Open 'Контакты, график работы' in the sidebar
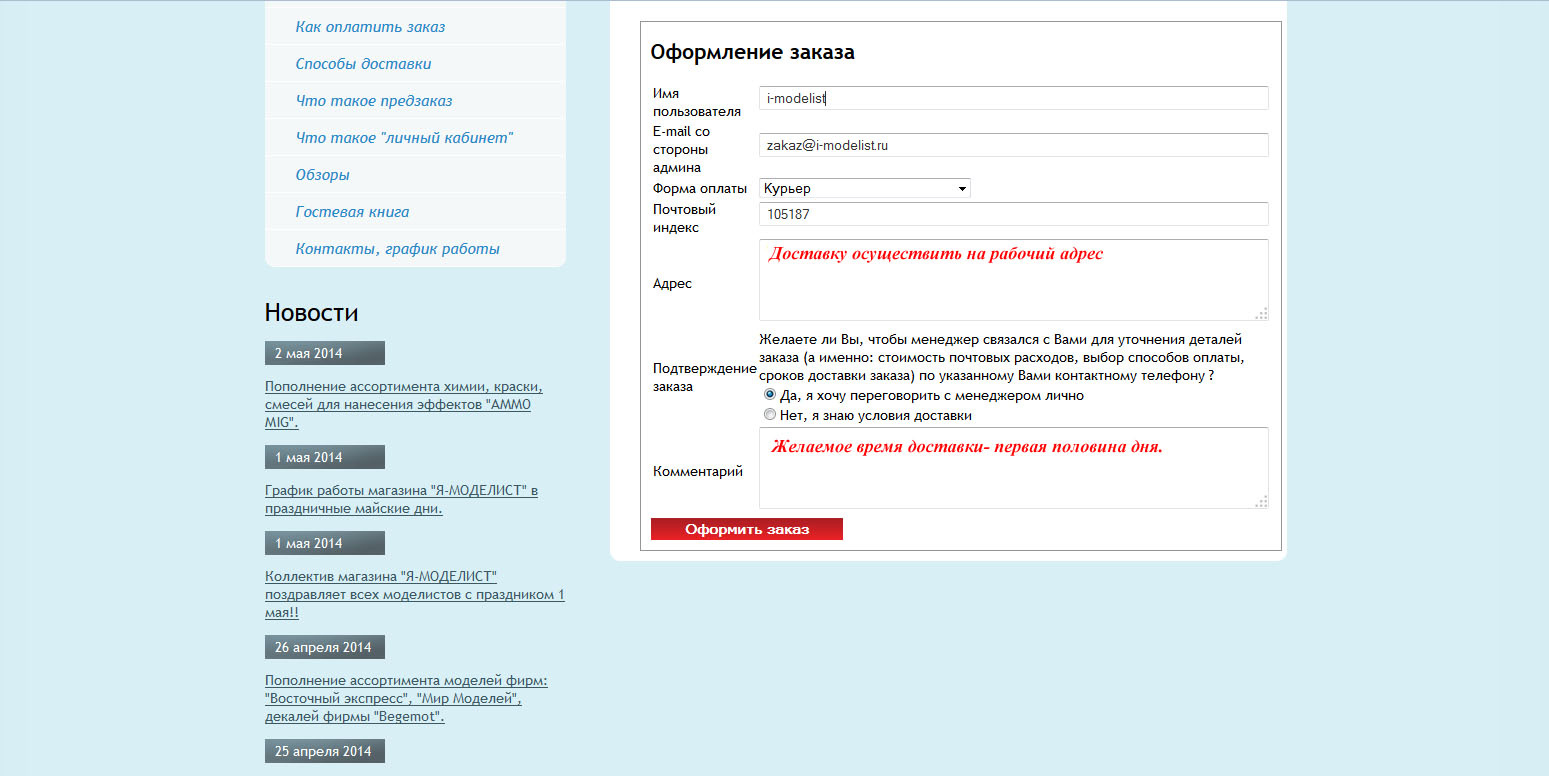Image resolution: width=1549 pixels, height=776 pixels. point(397,249)
